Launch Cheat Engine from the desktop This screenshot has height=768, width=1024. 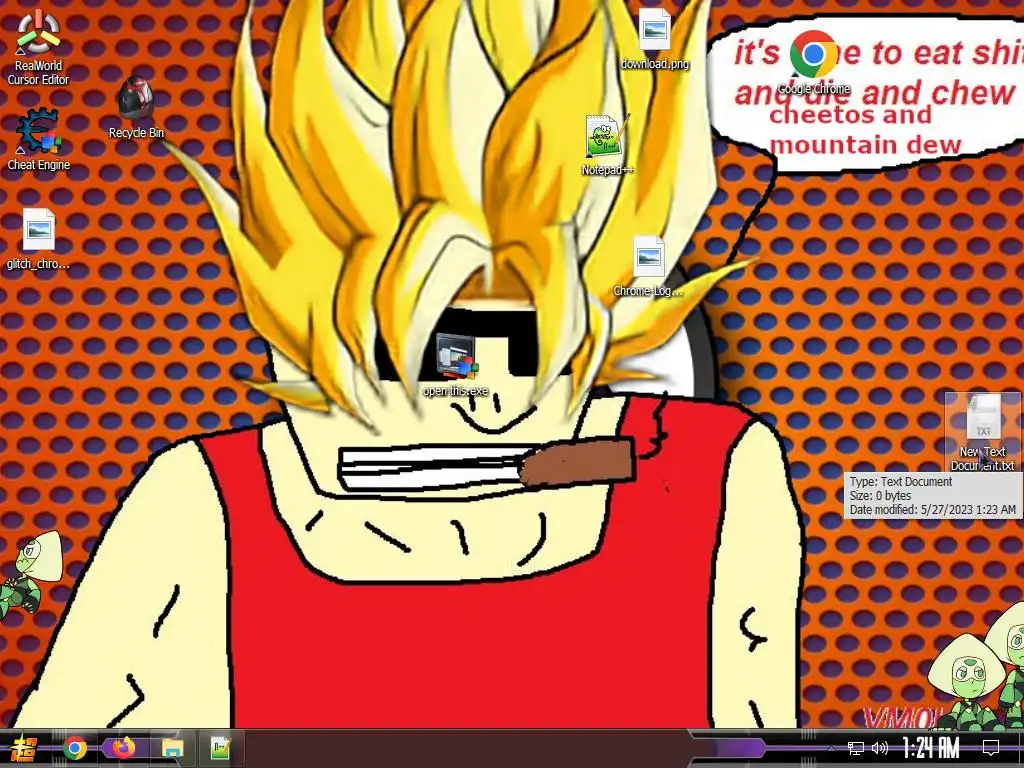tap(38, 139)
